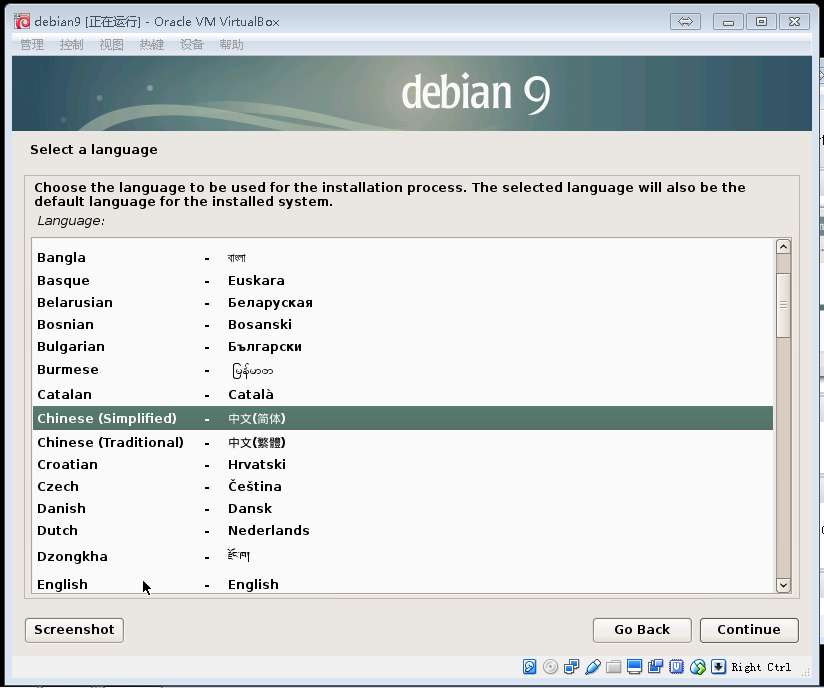Click the Go Back button
The height and width of the screenshot is (688, 824).
[642, 630]
